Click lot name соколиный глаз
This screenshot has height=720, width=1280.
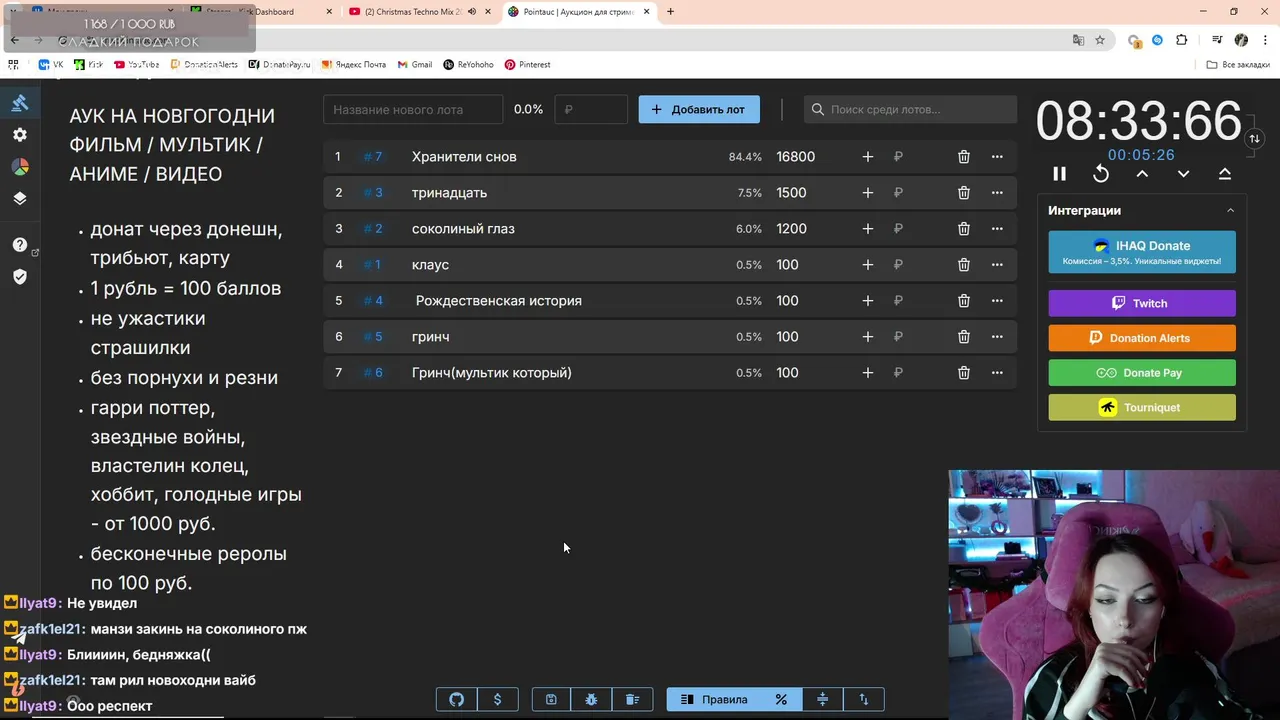463,229
